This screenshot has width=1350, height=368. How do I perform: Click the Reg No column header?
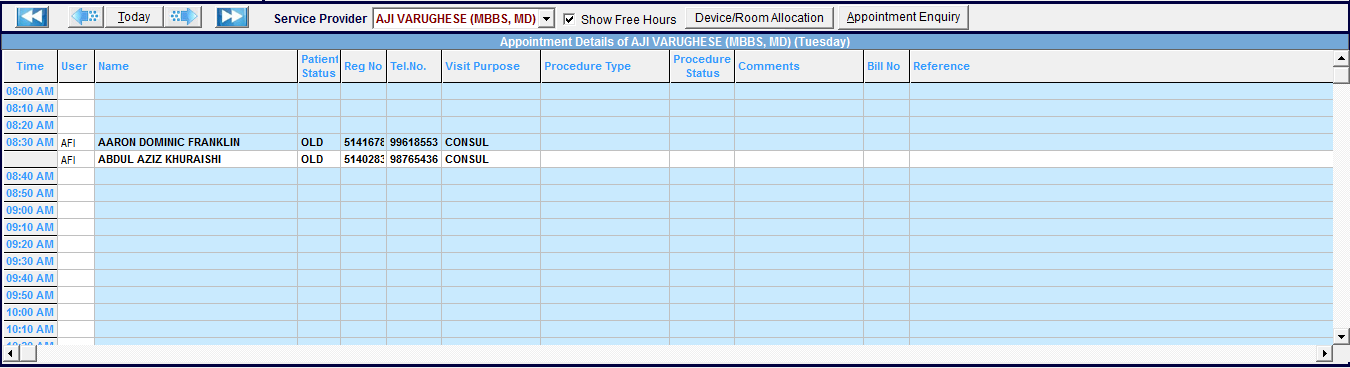click(363, 66)
